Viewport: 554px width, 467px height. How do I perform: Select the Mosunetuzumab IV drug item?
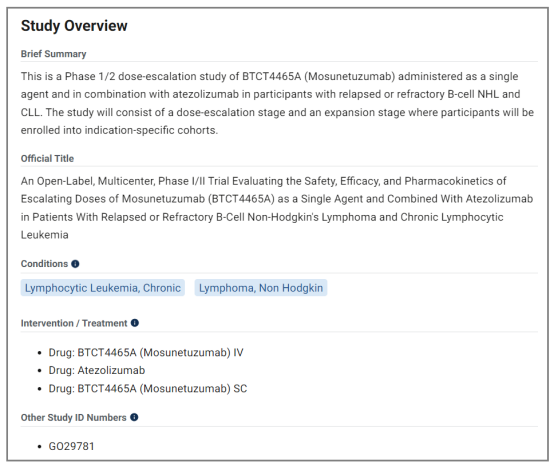pyautogui.click(x=146, y=353)
